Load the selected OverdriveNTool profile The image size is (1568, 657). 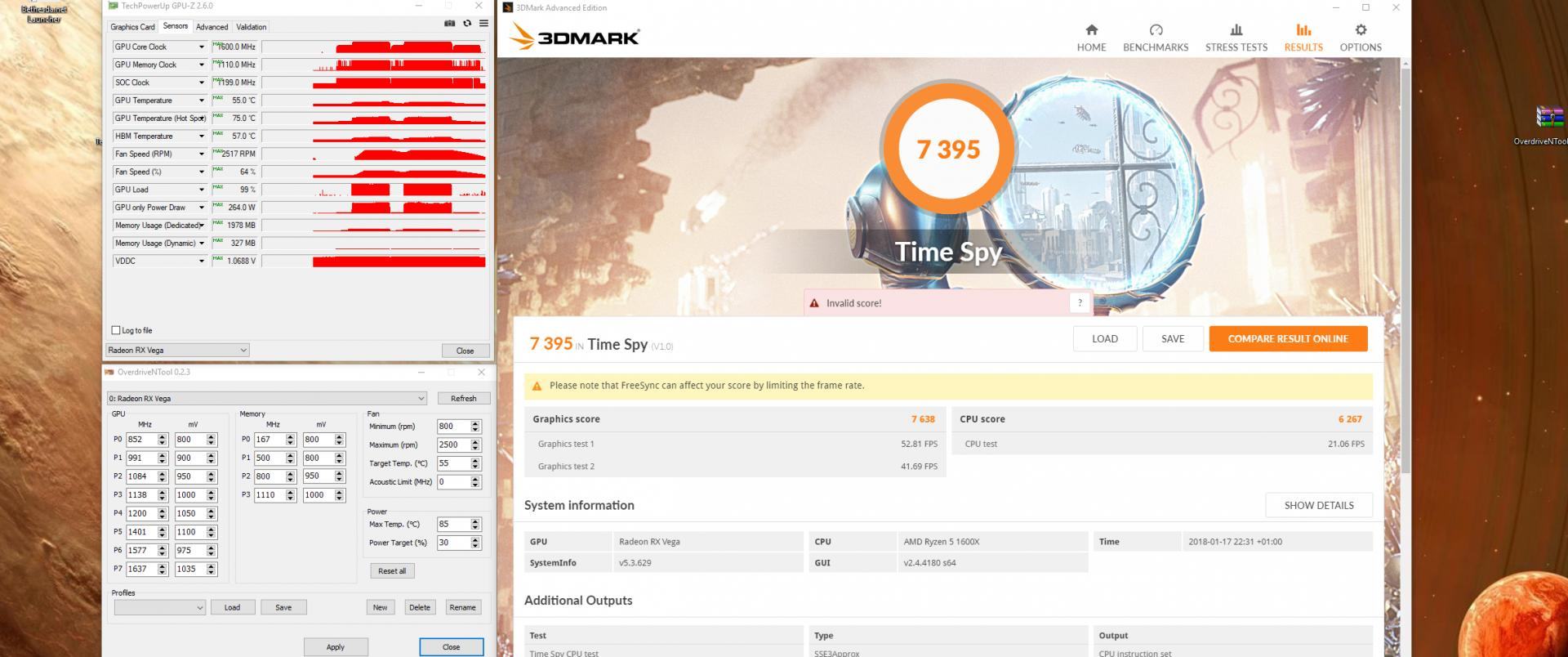pos(232,607)
